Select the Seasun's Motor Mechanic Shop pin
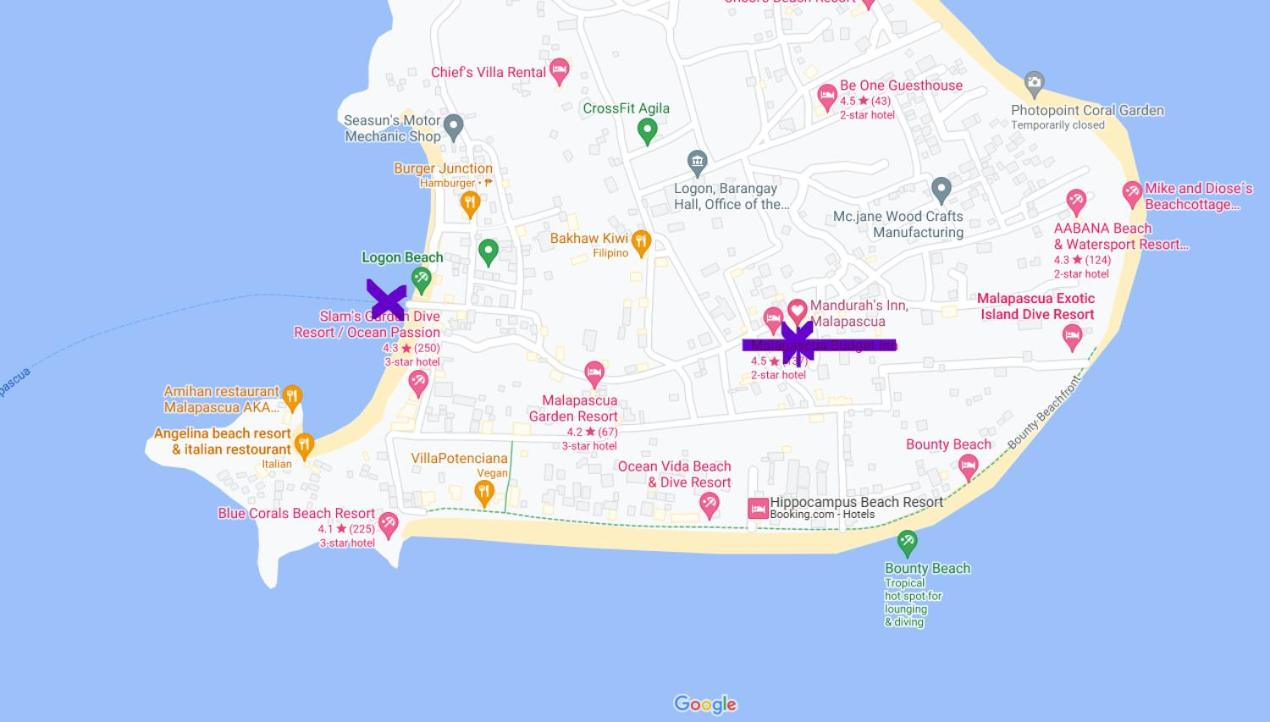This screenshot has height=722, width=1270. (453, 127)
